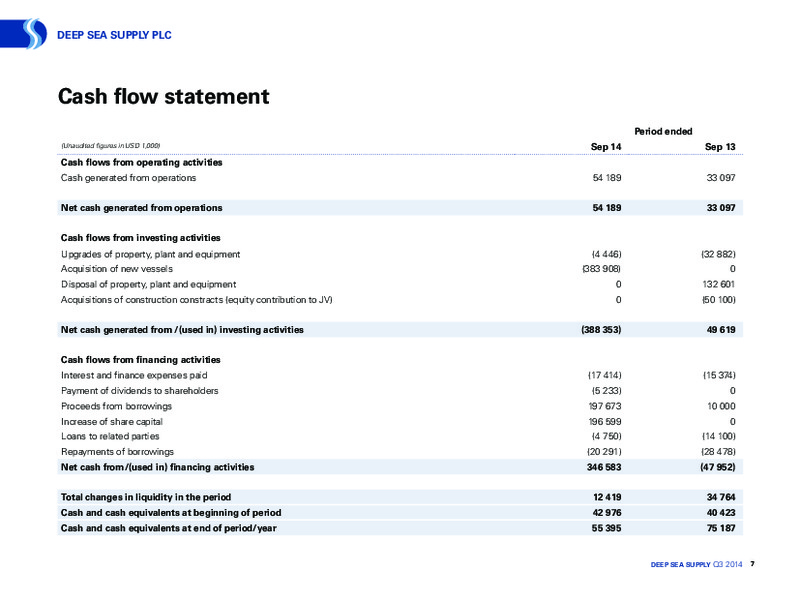Click value (5 233) dividends

click(x=607, y=391)
